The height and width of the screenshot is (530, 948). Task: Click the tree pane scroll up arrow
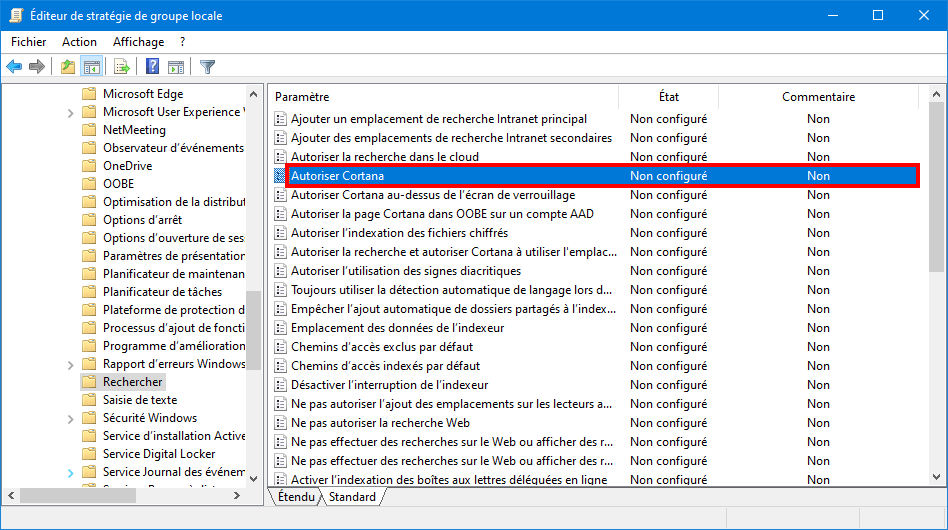(253, 94)
